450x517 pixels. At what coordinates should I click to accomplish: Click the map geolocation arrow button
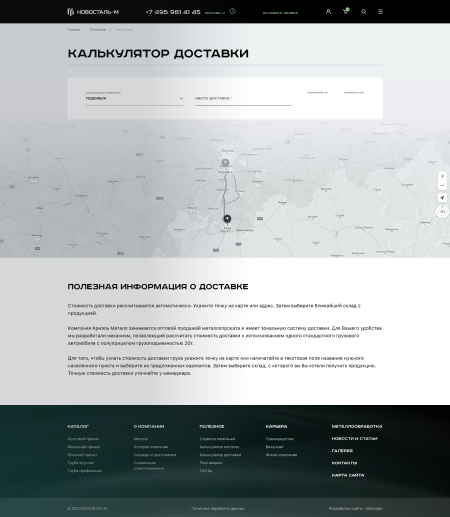pyautogui.click(x=442, y=198)
